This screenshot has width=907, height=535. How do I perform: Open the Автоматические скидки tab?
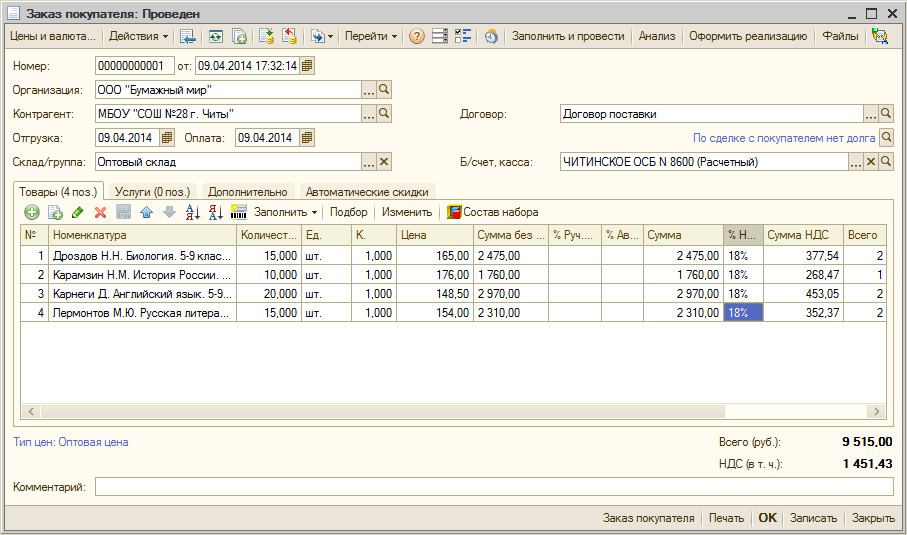coord(367,191)
